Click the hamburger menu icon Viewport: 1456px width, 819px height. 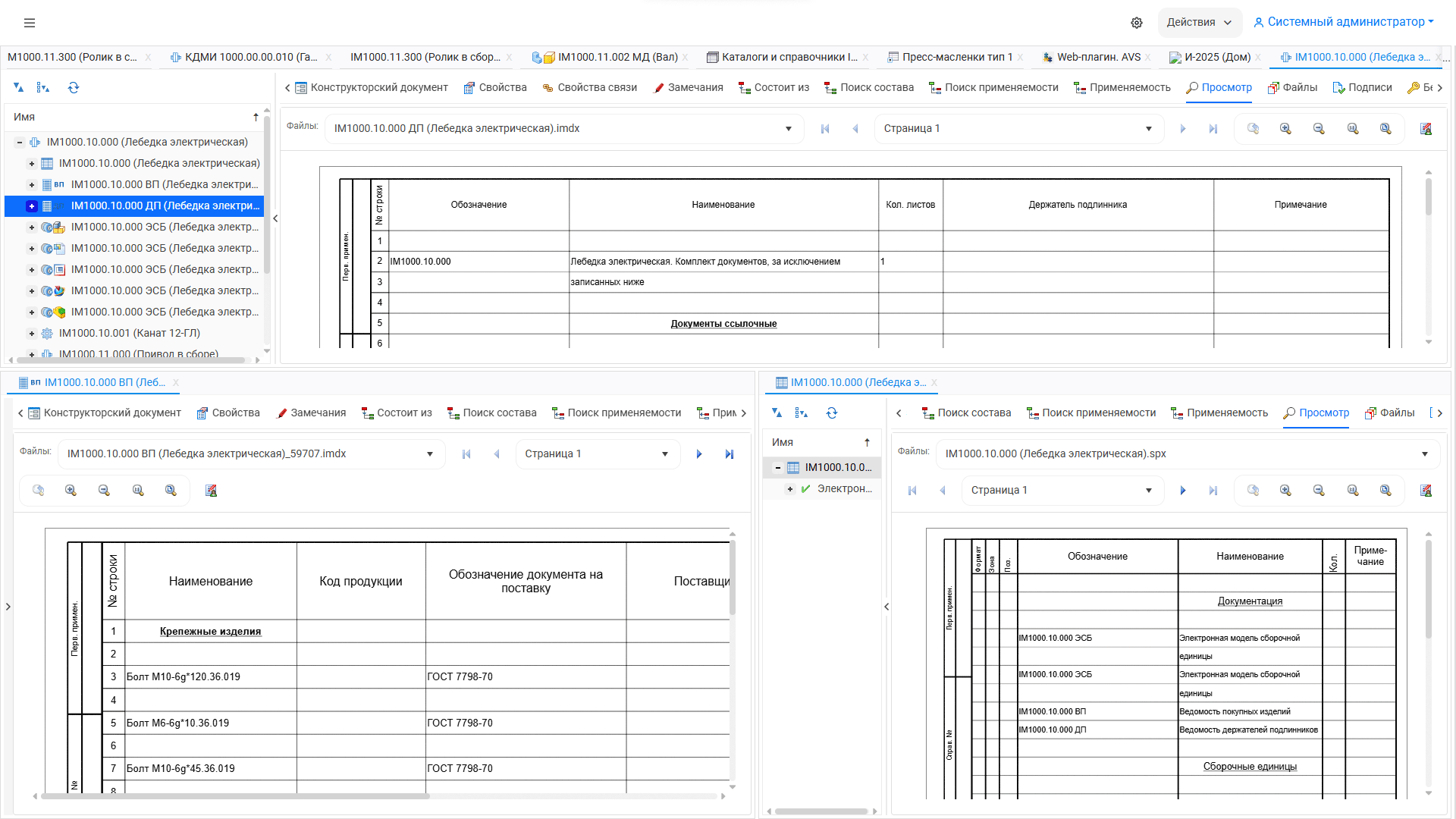30,23
